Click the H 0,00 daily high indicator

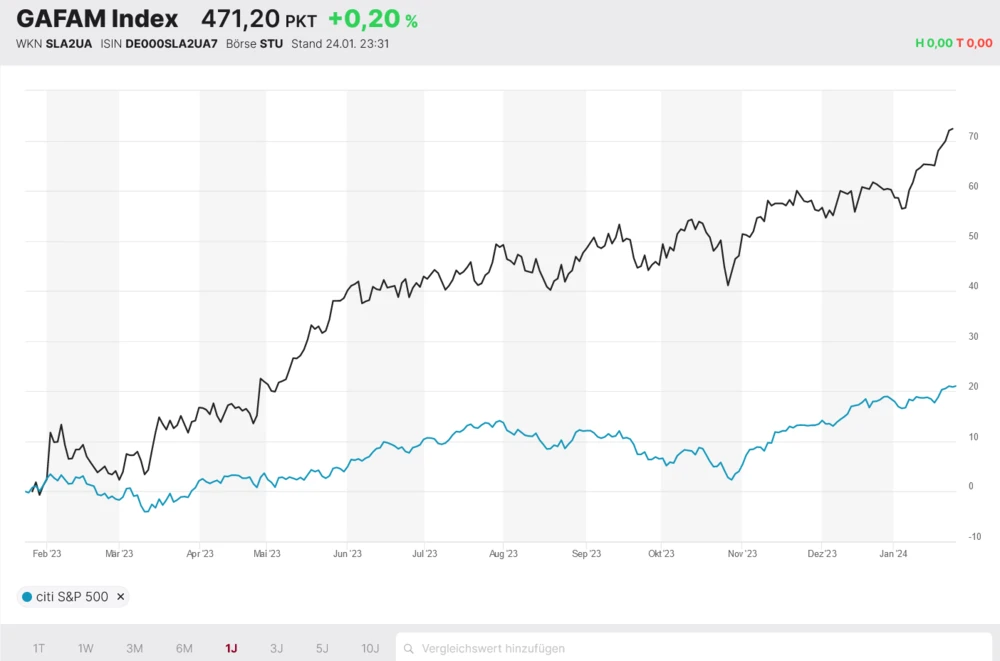[x=934, y=44]
